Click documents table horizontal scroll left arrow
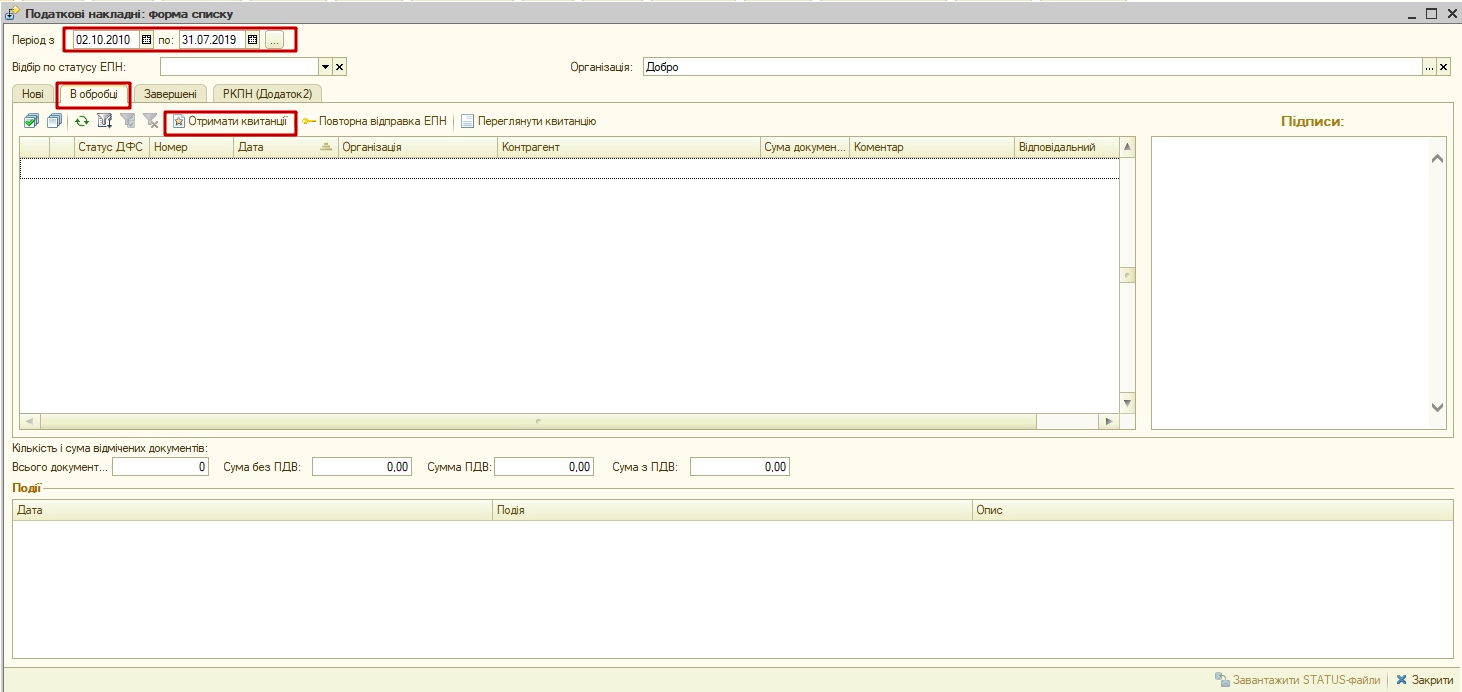Image resolution: width=1462 pixels, height=692 pixels. click(x=28, y=422)
